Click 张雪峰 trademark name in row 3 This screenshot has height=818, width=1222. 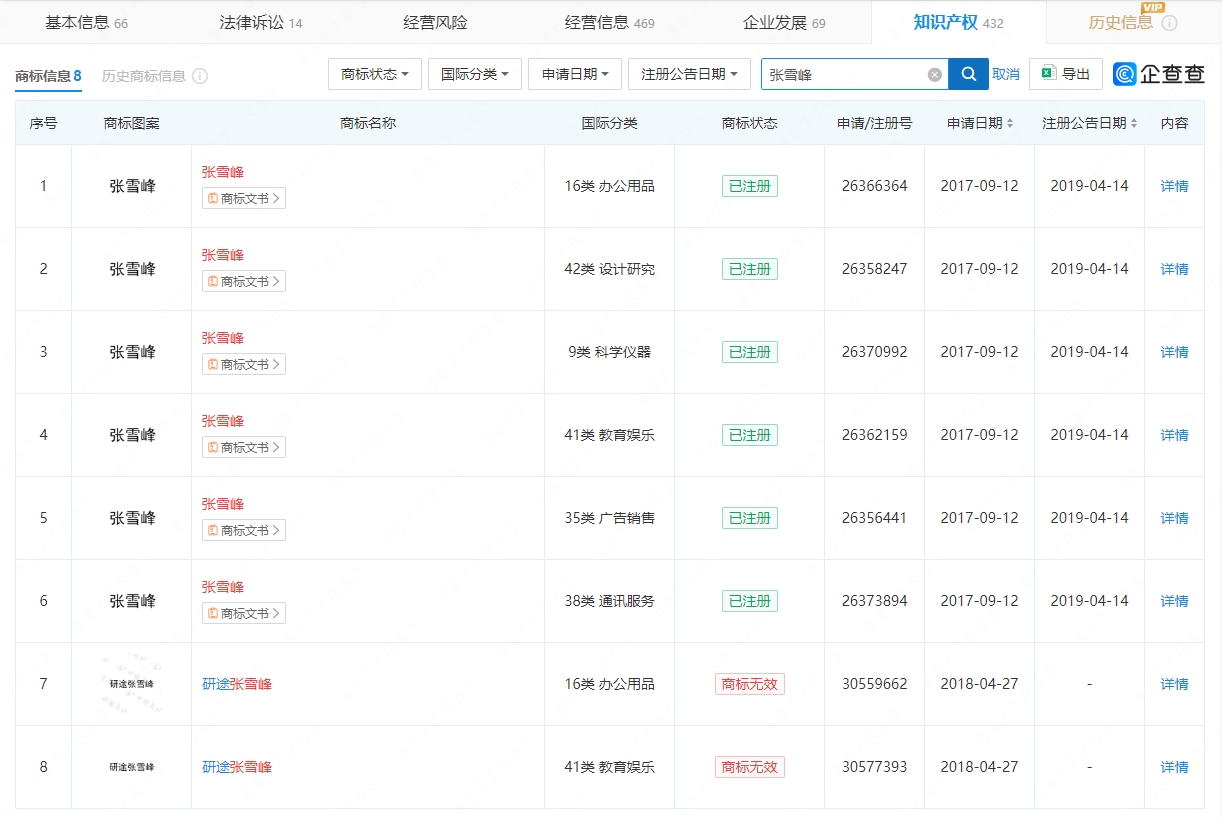[x=223, y=338]
